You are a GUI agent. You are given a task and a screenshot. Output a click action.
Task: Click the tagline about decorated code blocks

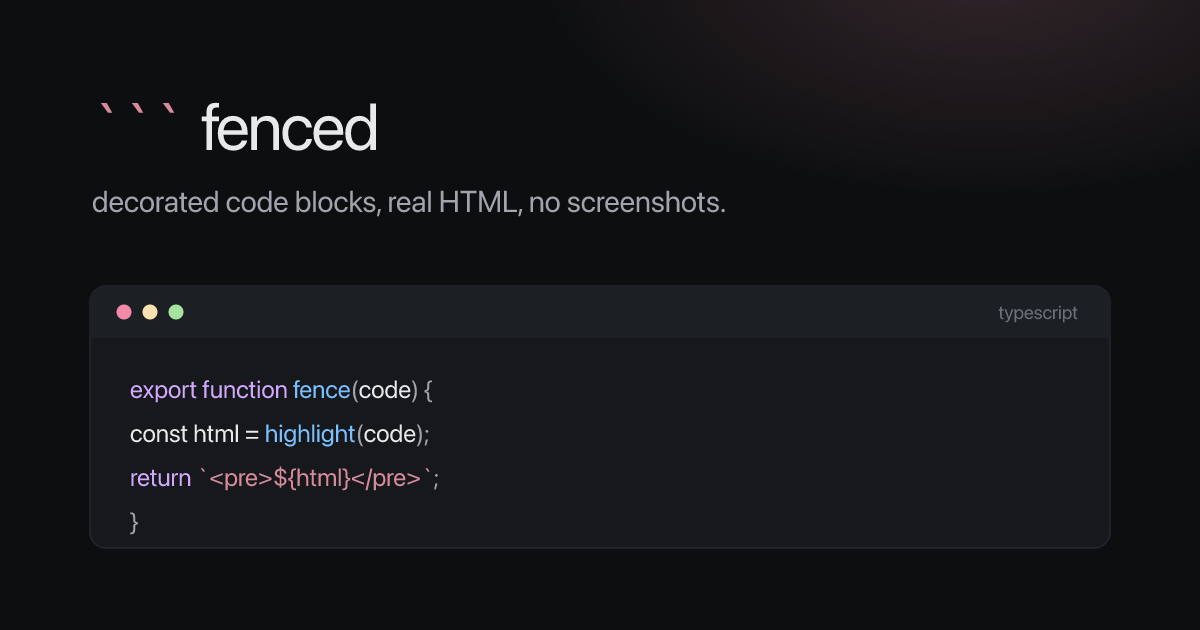click(x=409, y=203)
